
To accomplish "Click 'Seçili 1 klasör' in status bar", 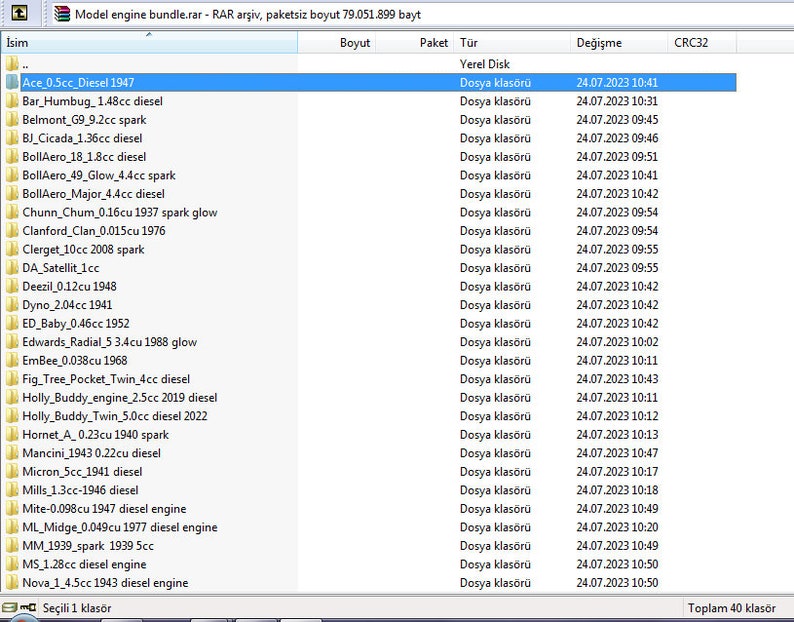I will [77, 608].
